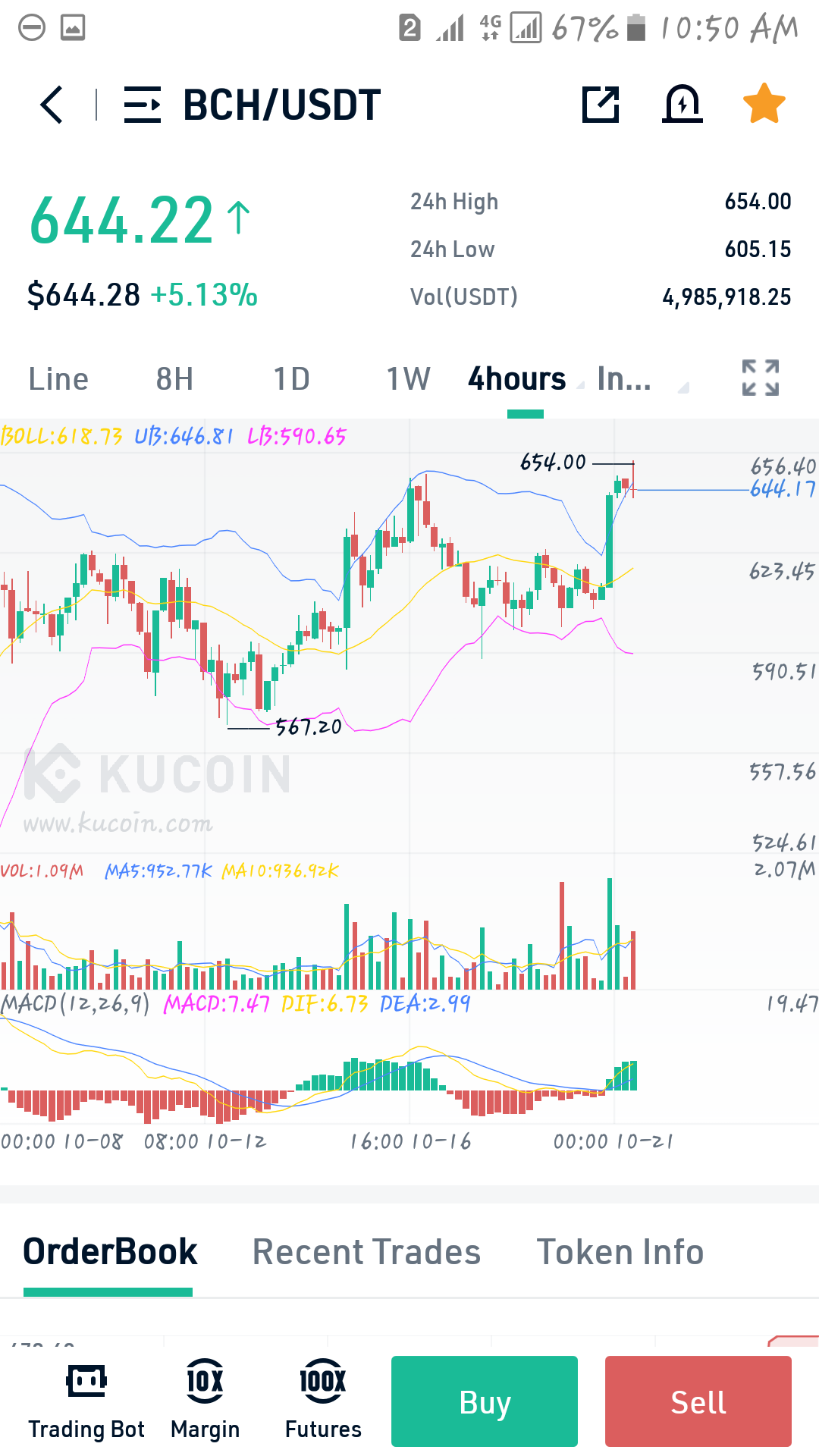The image size is (819, 1456).
Task: Open the price alert bell icon
Action: (682, 103)
